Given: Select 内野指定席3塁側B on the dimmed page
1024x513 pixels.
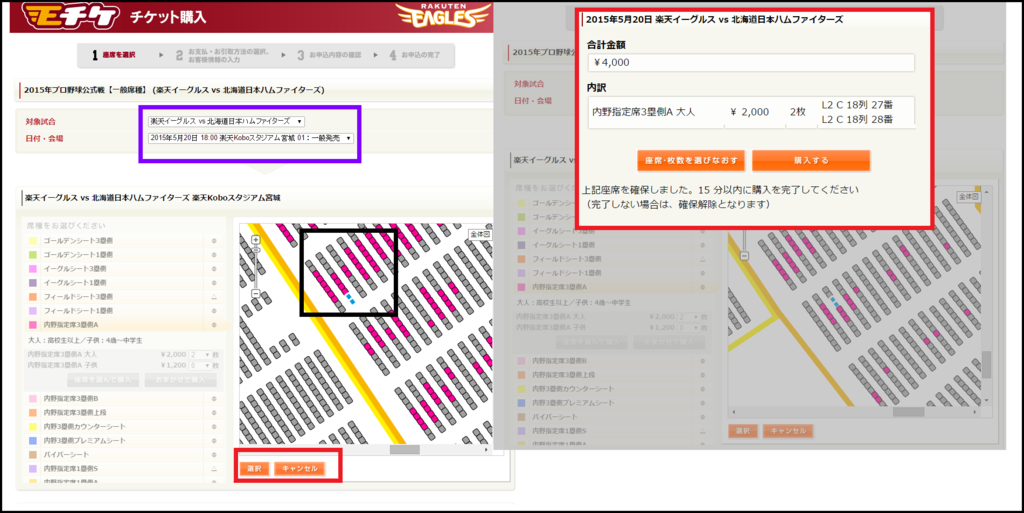Looking at the screenshot, I should point(613,360).
